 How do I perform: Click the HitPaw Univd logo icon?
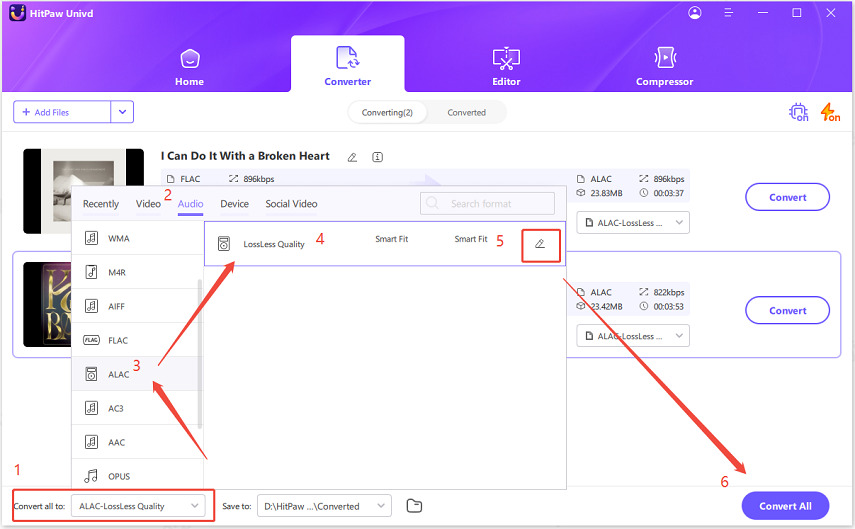tap(17, 13)
